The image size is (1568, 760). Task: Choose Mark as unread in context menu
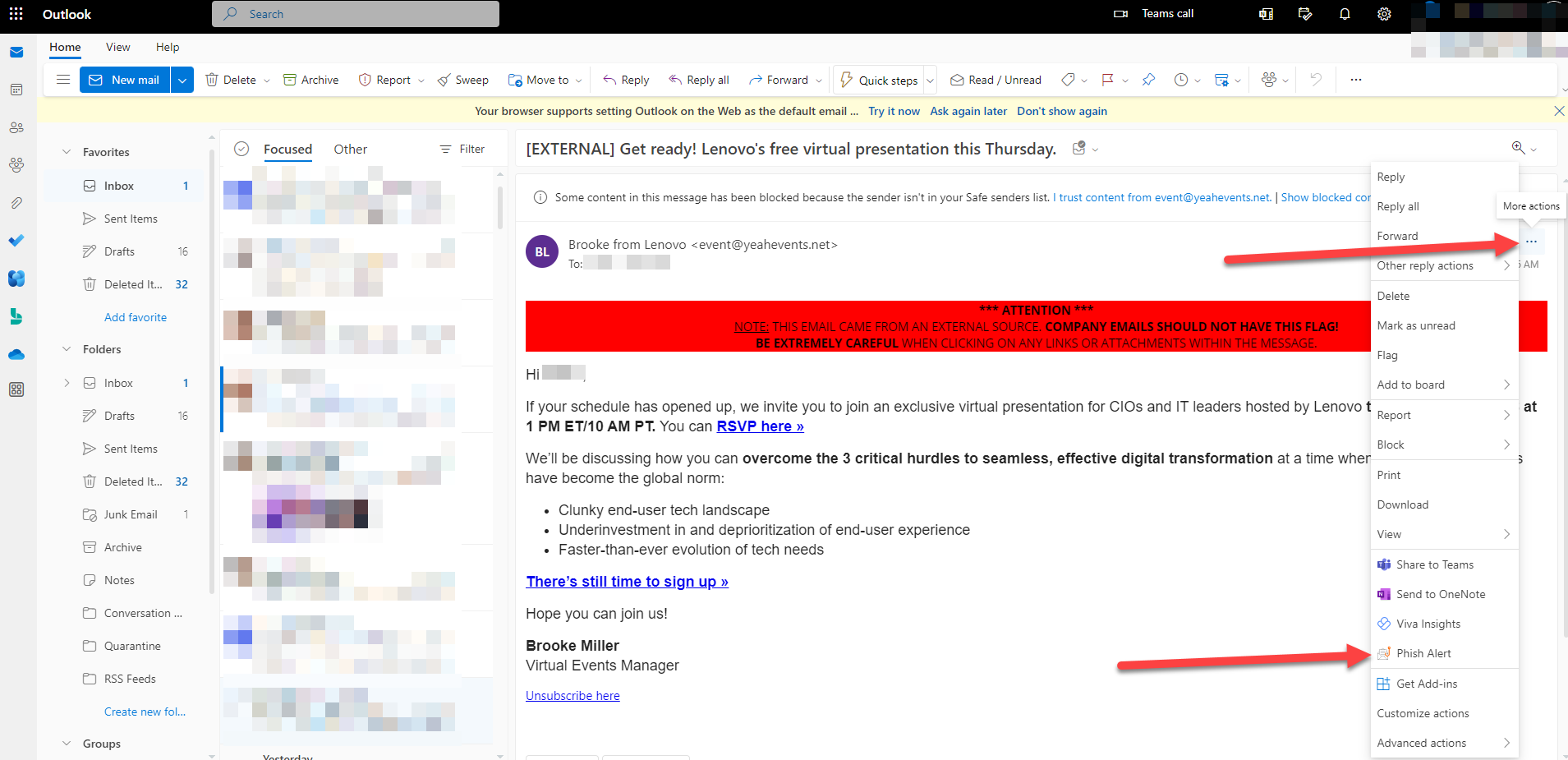pos(1444,325)
